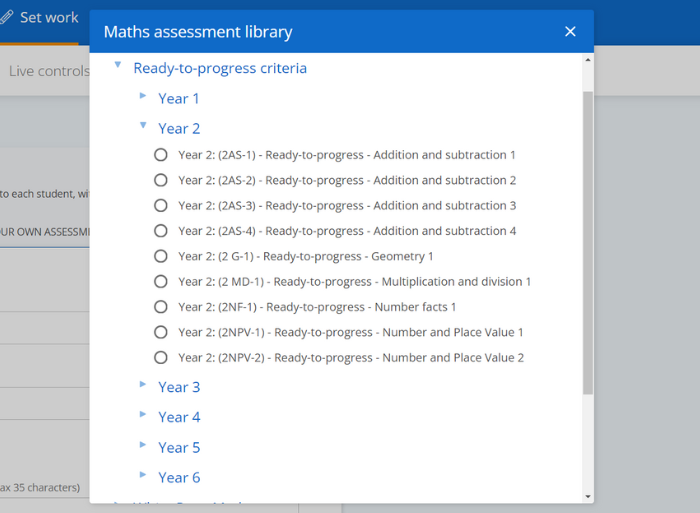700x513 pixels.
Task: Collapse the Year 2 arrow
Action: 143,125
